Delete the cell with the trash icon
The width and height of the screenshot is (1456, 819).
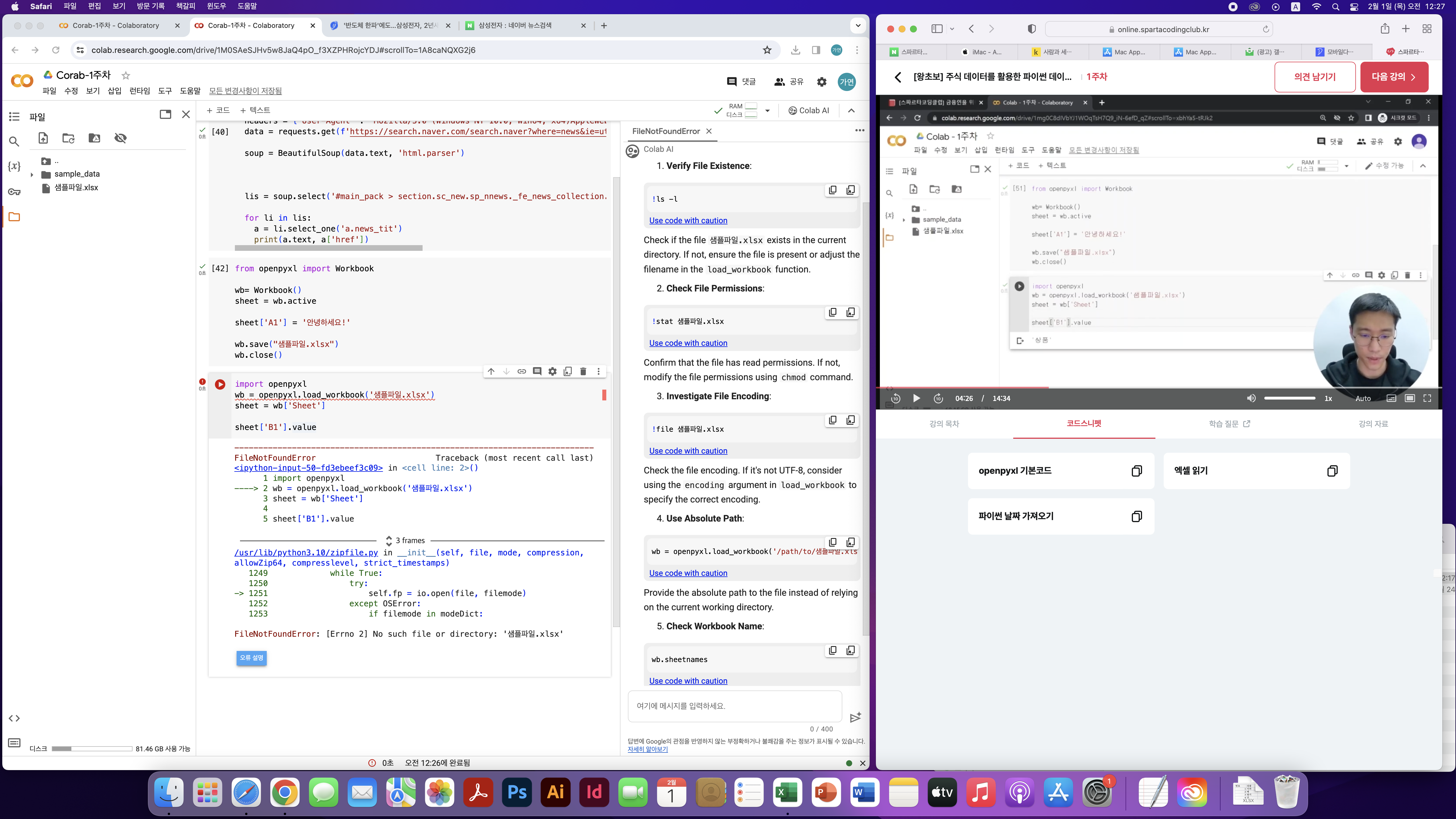583,371
